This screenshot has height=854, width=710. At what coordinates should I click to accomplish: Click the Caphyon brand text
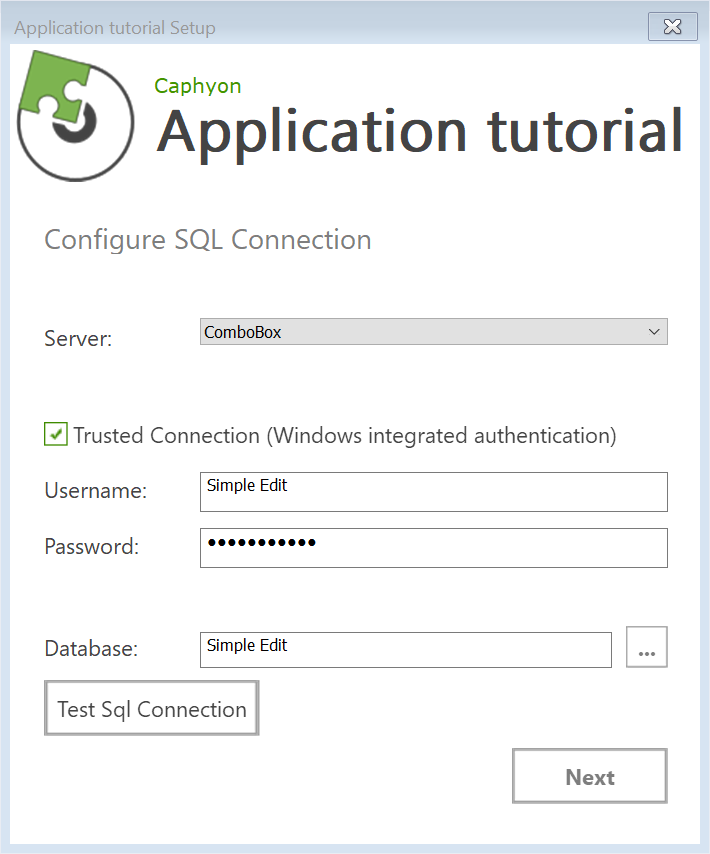coord(198,87)
